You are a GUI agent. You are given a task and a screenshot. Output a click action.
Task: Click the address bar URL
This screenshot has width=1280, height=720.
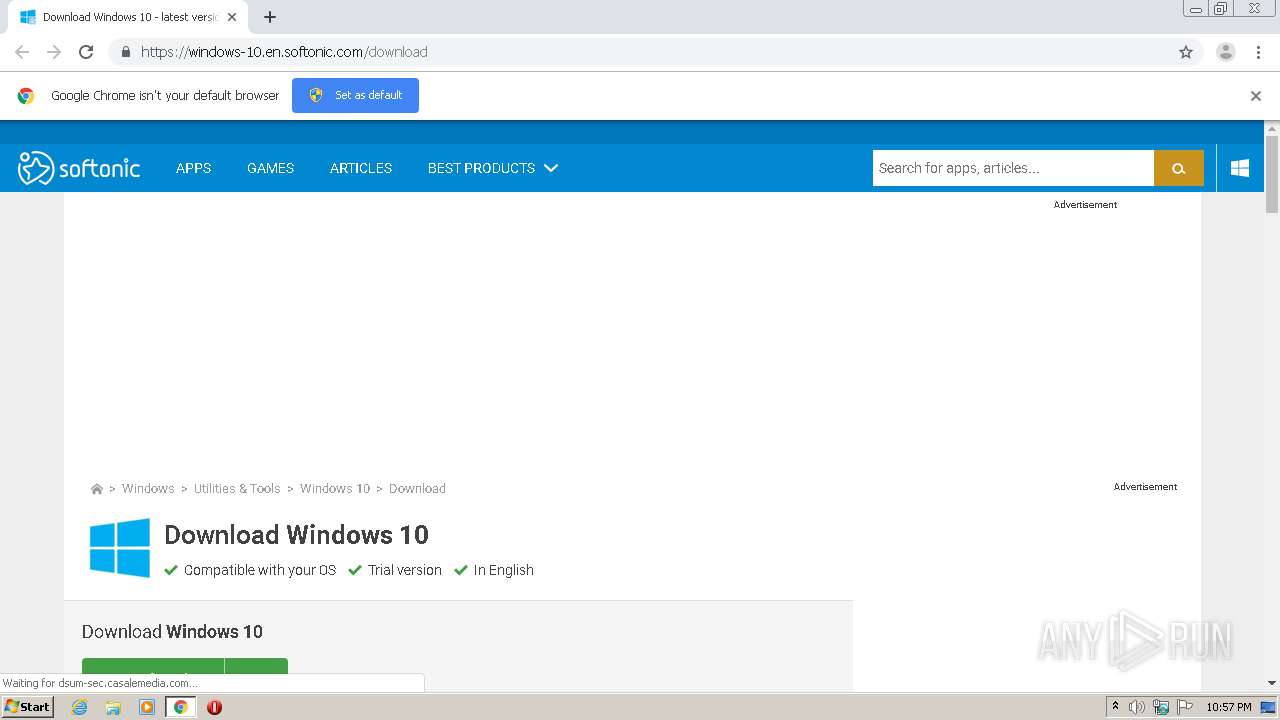coord(284,52)
